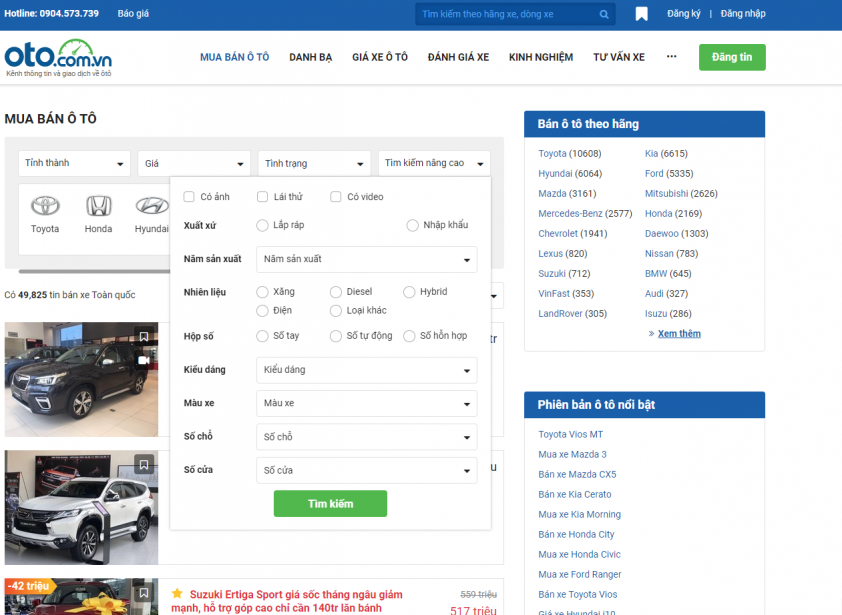
Task: Open saved listings via header bookmark icon
Action: click(641, 14)
